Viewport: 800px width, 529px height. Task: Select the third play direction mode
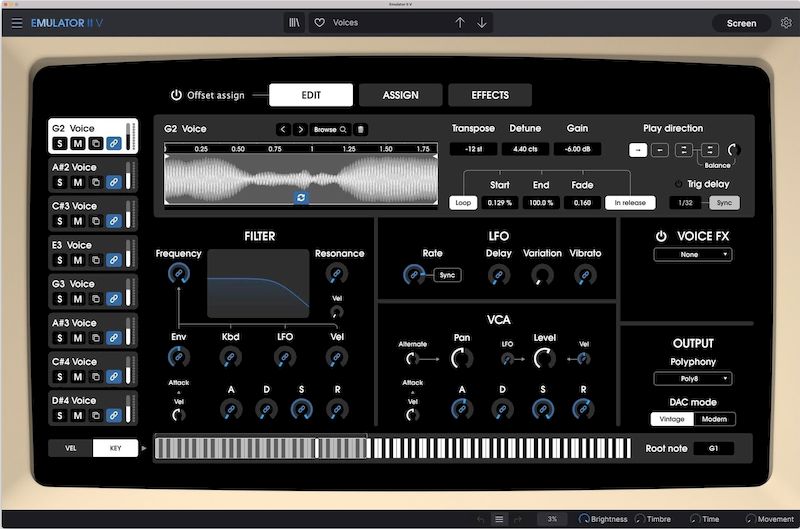[x=684, y=150]
